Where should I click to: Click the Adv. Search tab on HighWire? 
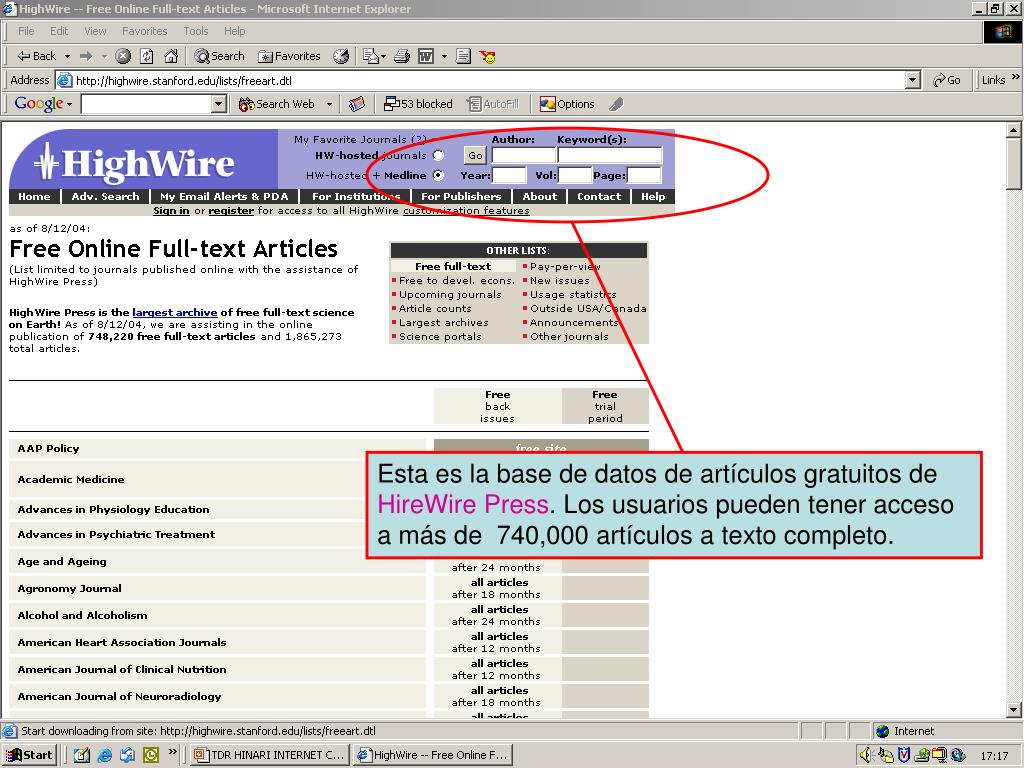[105, 197]
